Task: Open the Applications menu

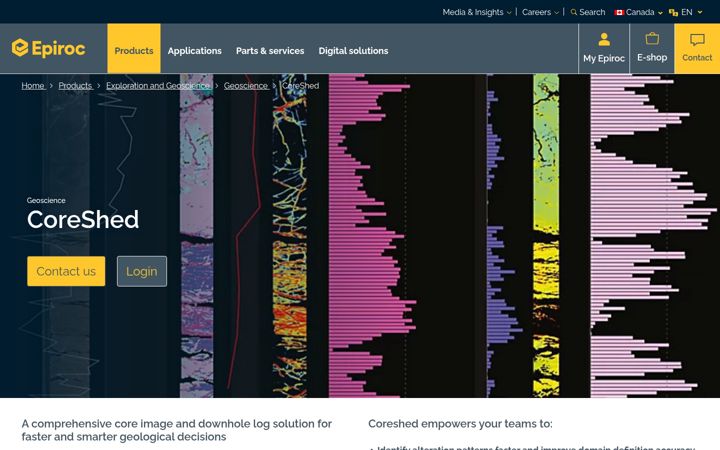Action: [x=195, y=51]
